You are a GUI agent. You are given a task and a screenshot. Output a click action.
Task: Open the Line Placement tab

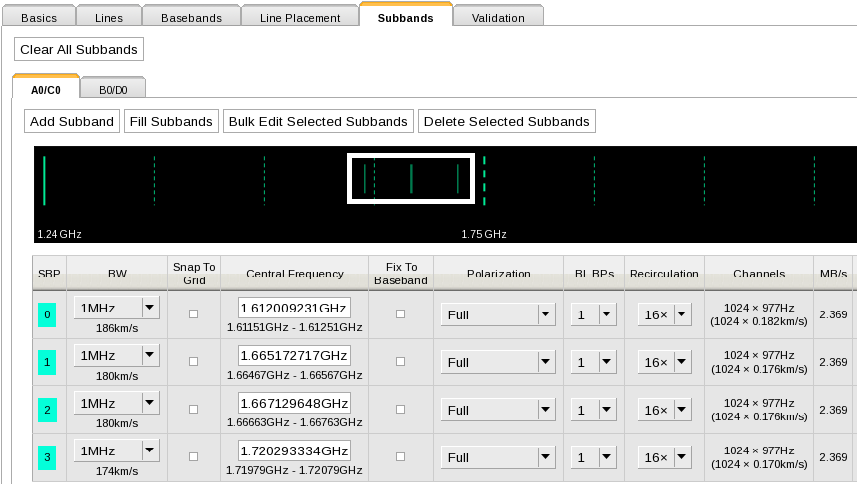coord(300,18)
